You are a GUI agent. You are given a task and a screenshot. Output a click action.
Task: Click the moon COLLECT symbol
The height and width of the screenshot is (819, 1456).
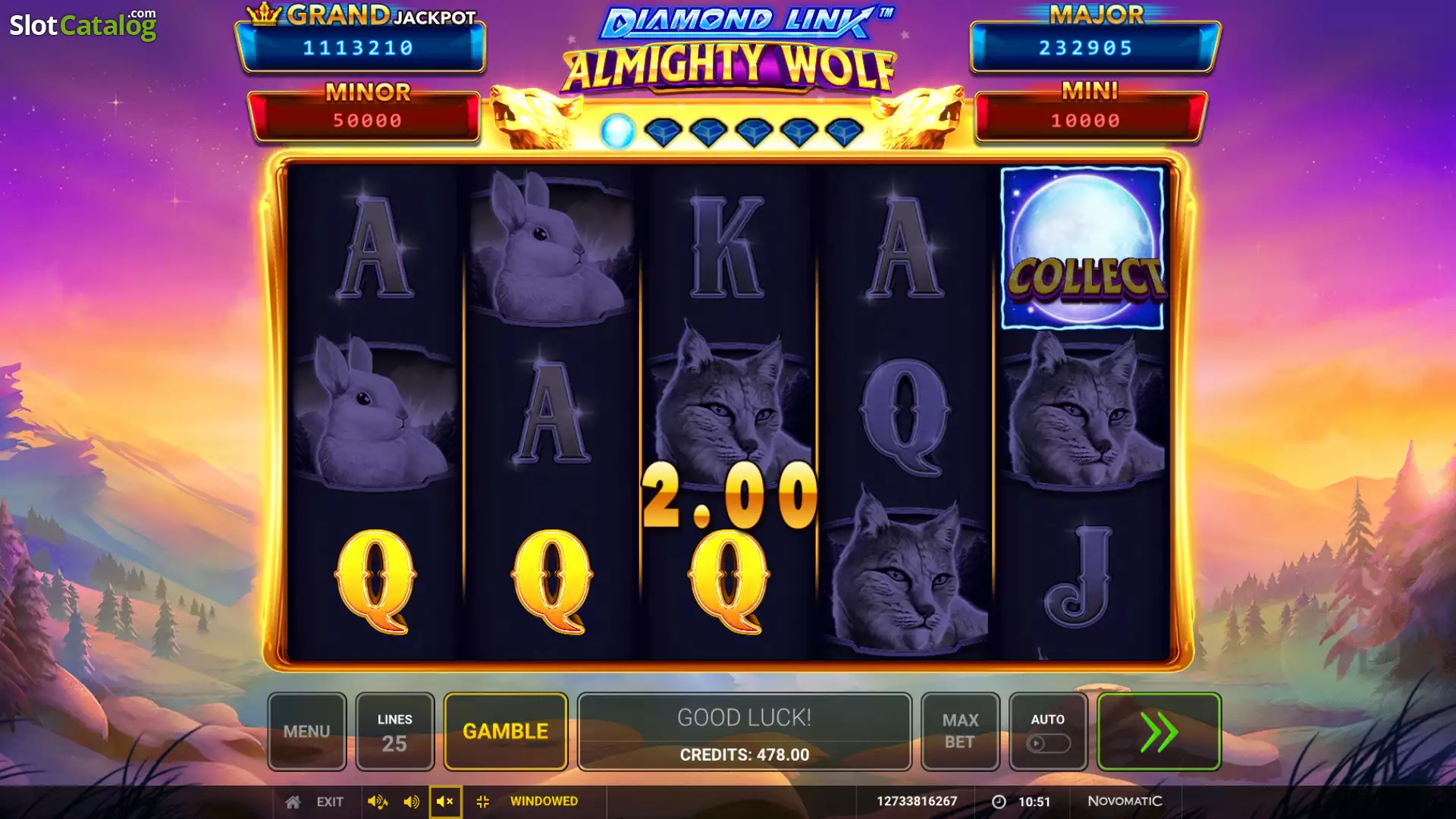[x=1082, y=248]
